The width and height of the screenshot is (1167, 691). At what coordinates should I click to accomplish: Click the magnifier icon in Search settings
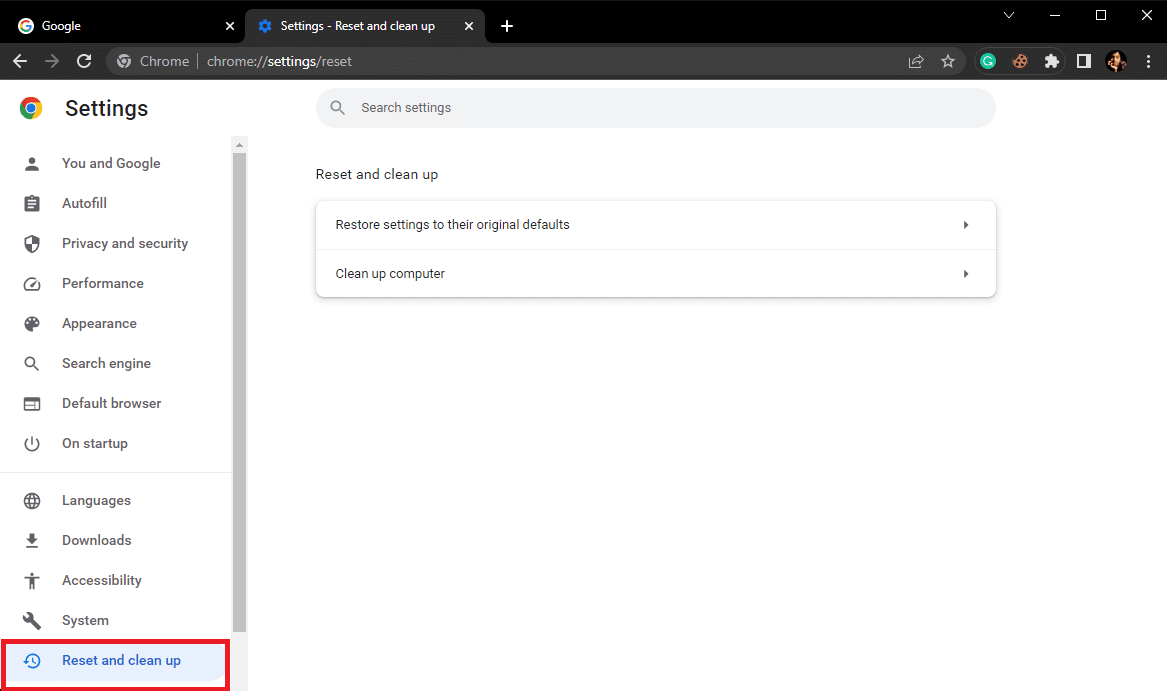click(x=337, y=108)
